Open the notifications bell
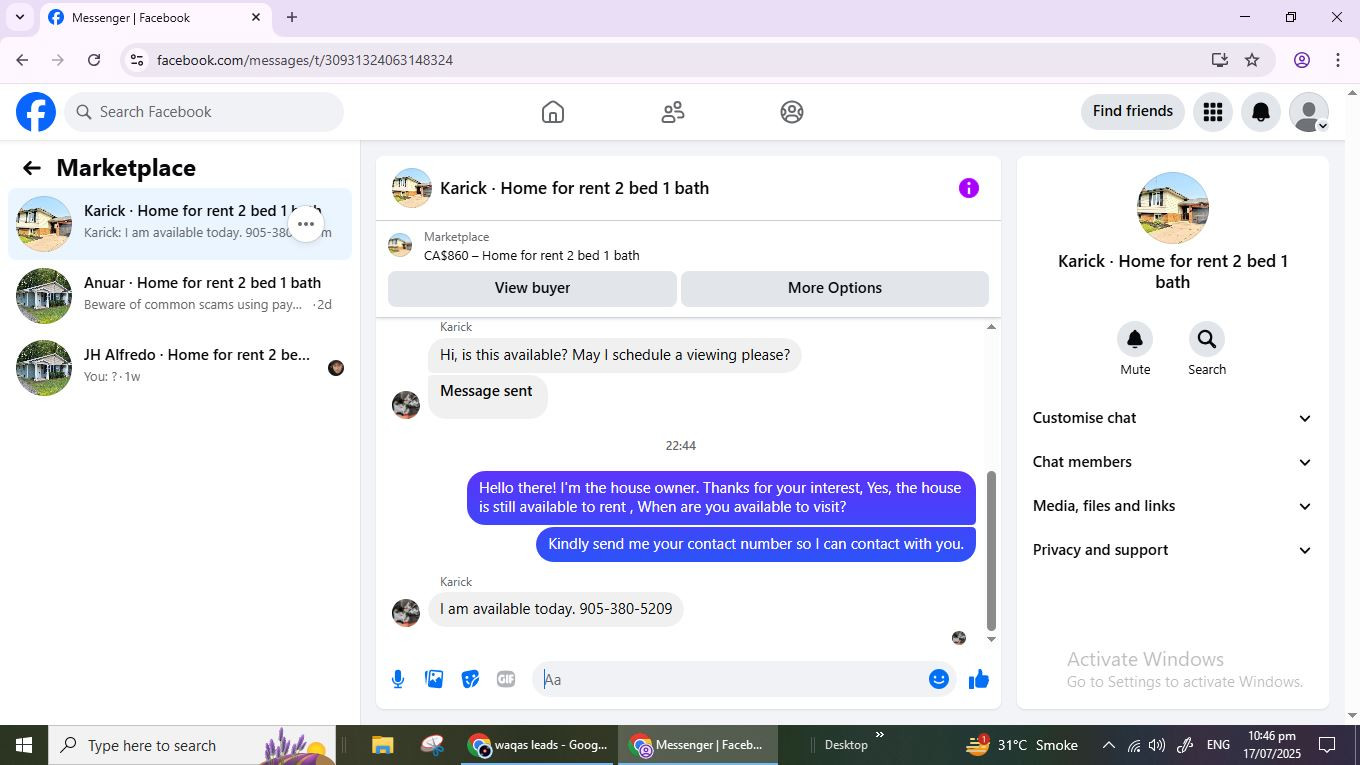Image resolution: width=1360 pixels, height=765 pixels. (1261, 112)
